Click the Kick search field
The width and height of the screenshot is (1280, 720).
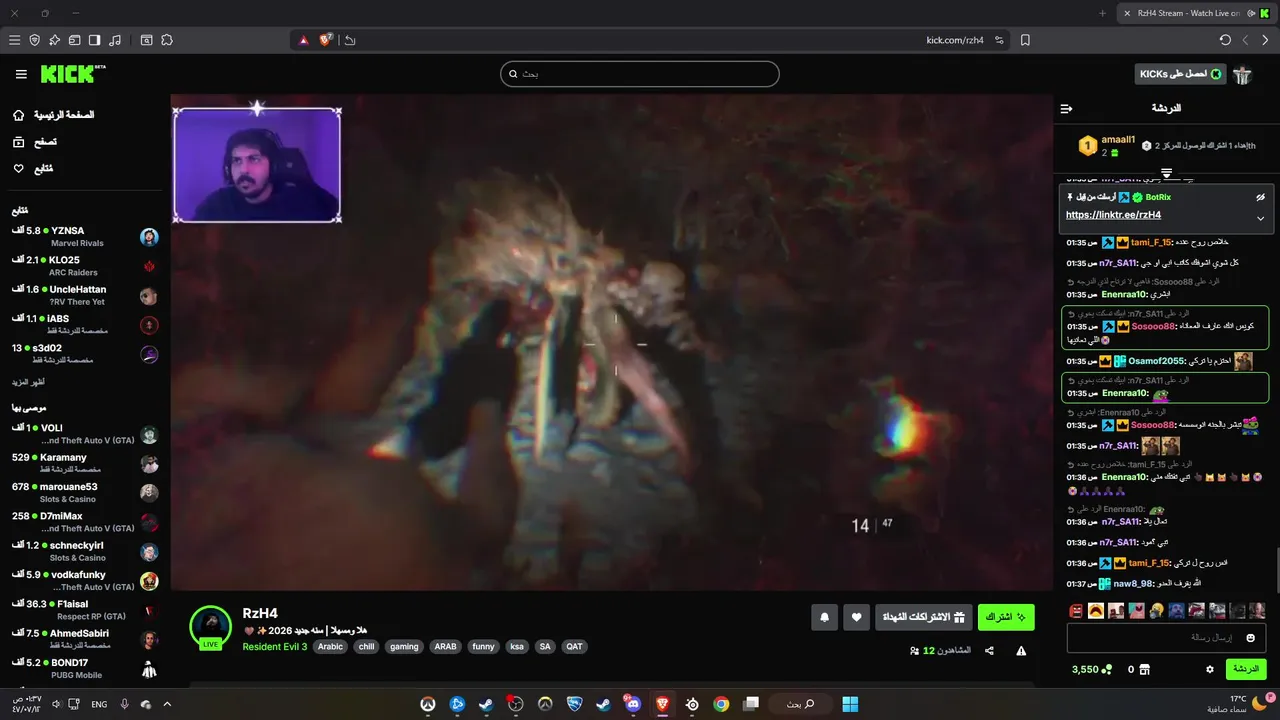point(640,74)
